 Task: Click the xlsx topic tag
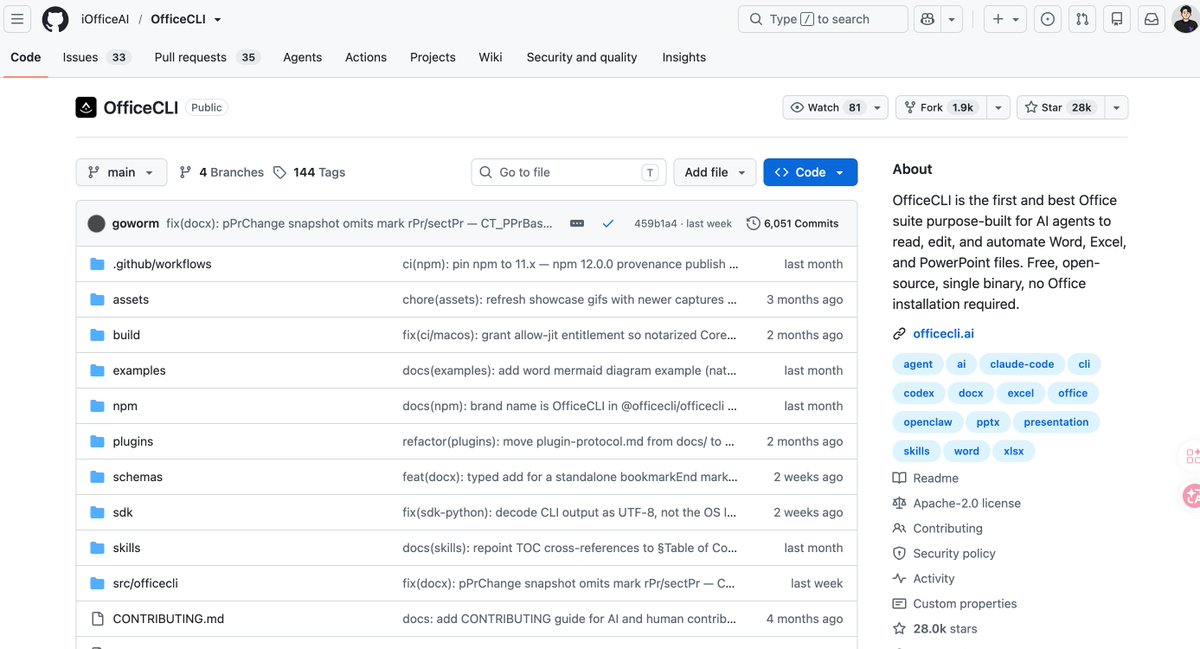pyautogui.click(x=1014, y=451)
